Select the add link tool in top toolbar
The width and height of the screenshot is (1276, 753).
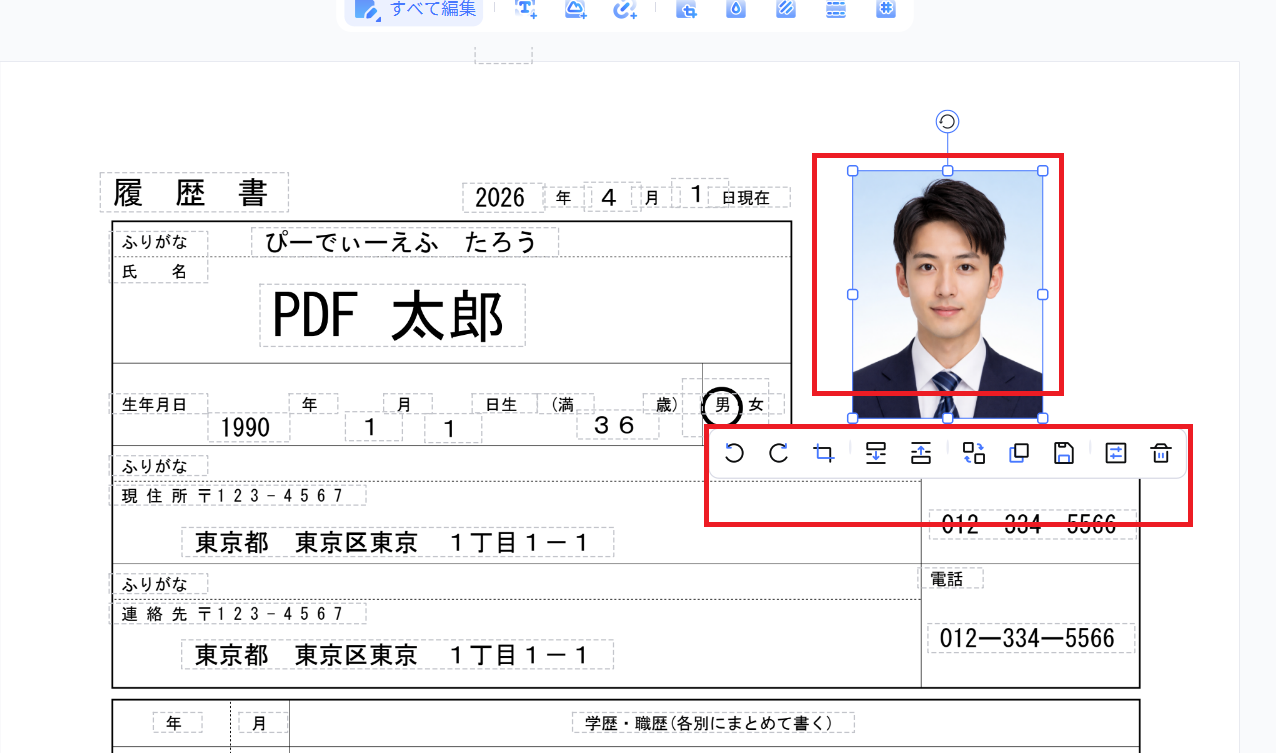coord(625,9)
